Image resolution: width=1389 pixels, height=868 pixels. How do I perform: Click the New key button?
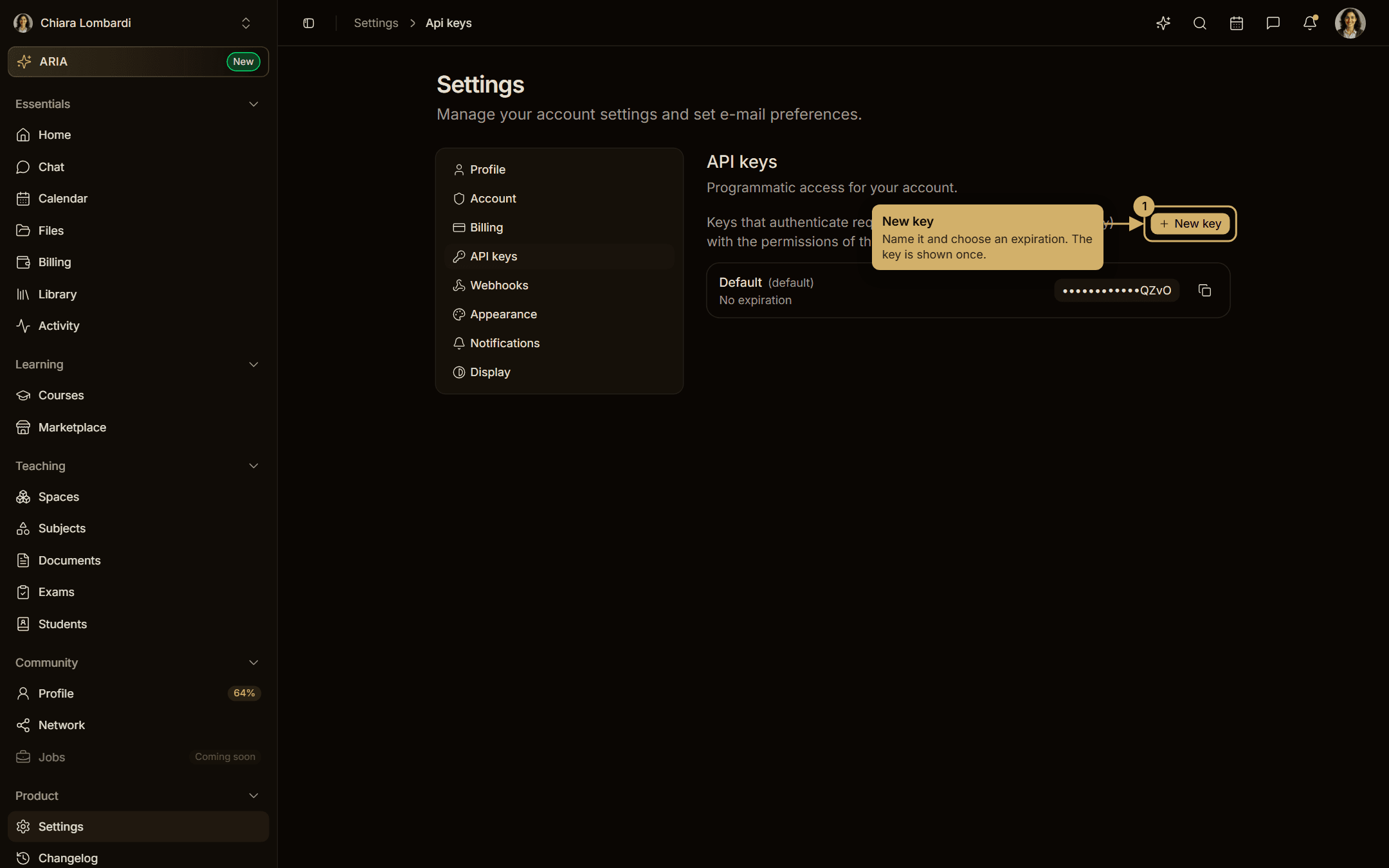1190,224
